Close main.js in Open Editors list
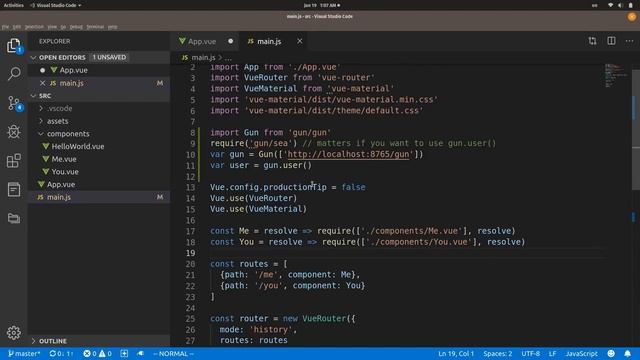 point(42,83)
